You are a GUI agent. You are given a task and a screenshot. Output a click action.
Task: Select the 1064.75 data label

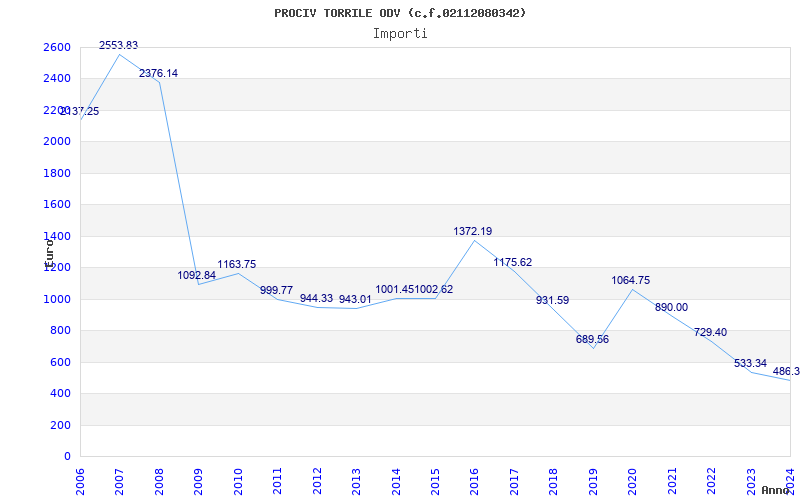631,281
